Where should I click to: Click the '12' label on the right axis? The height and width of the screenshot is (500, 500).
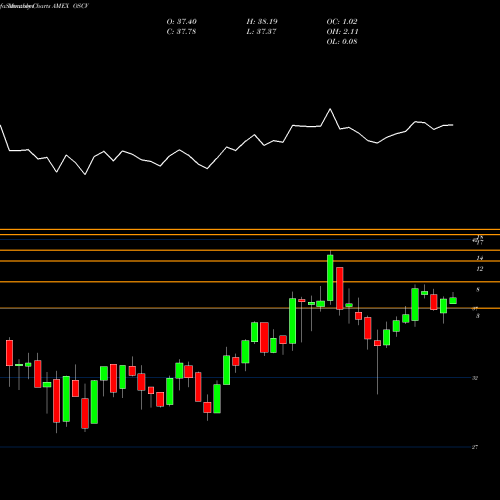[479, 269]
